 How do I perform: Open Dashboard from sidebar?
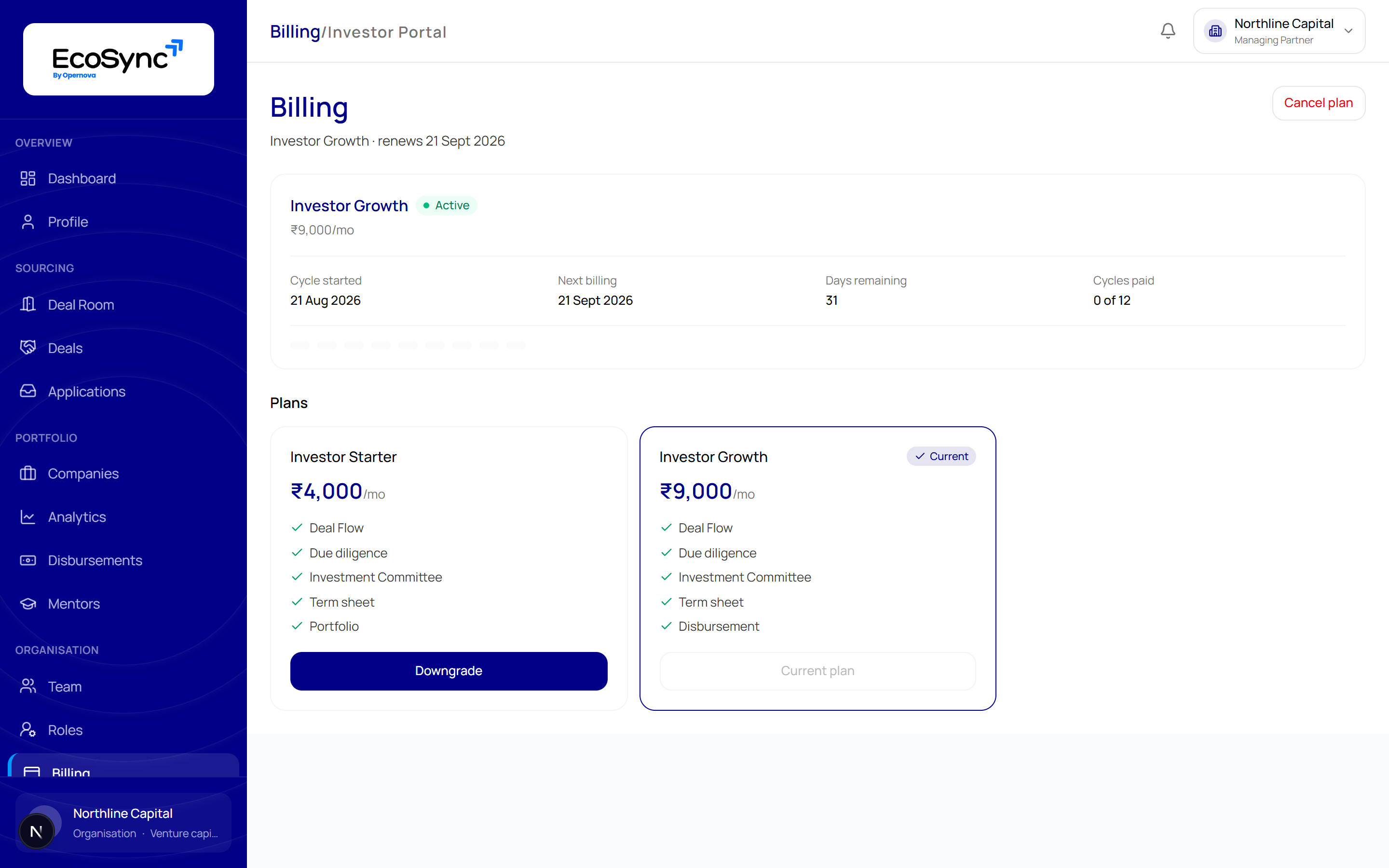pos(123,178)
